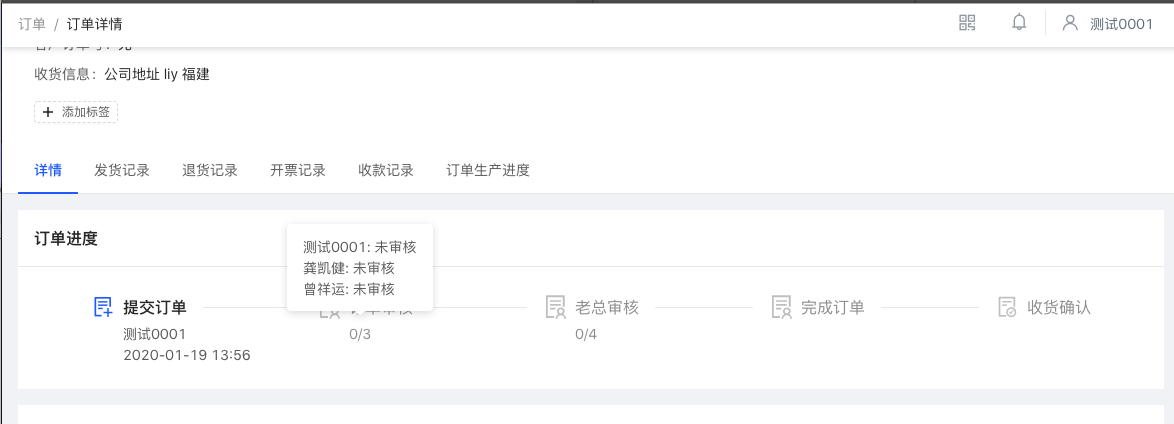Go to 订单 breadcrumb link
Image resolution: width=1174 pixels, height=424 pixels.
32,24
